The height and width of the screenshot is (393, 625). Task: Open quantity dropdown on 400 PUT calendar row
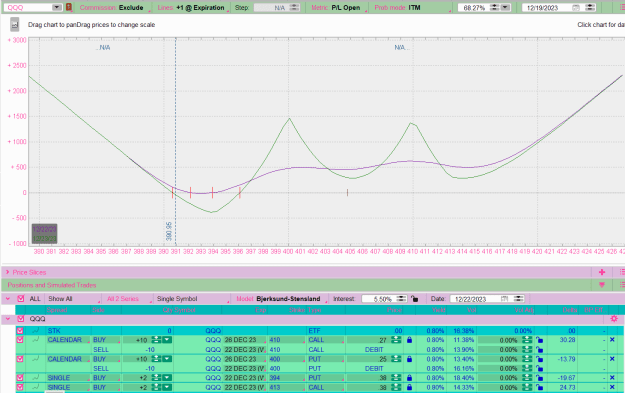tap(167, 359)
